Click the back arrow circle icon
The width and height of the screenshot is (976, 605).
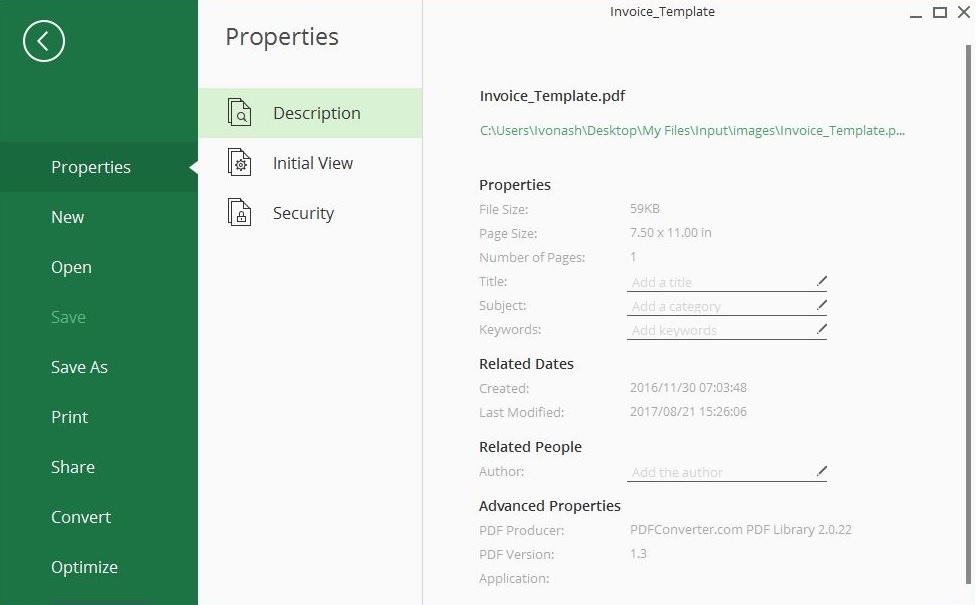point(44,41)
